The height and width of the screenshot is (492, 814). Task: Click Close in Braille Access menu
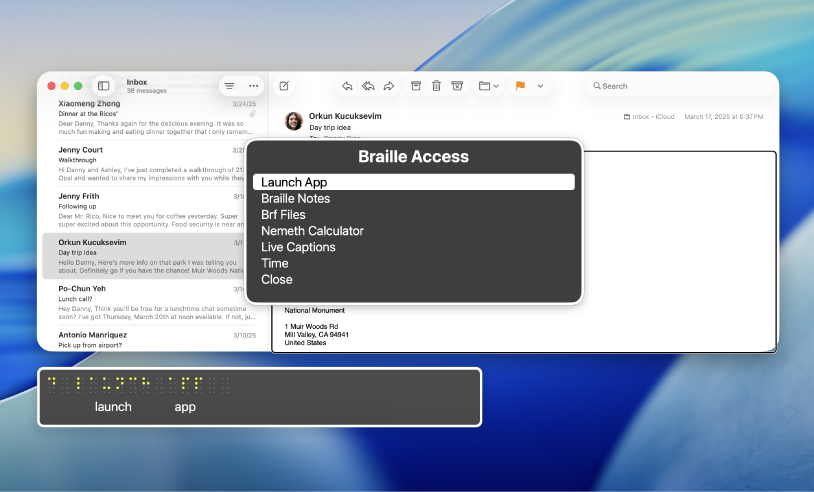click(x=277, y=279)
